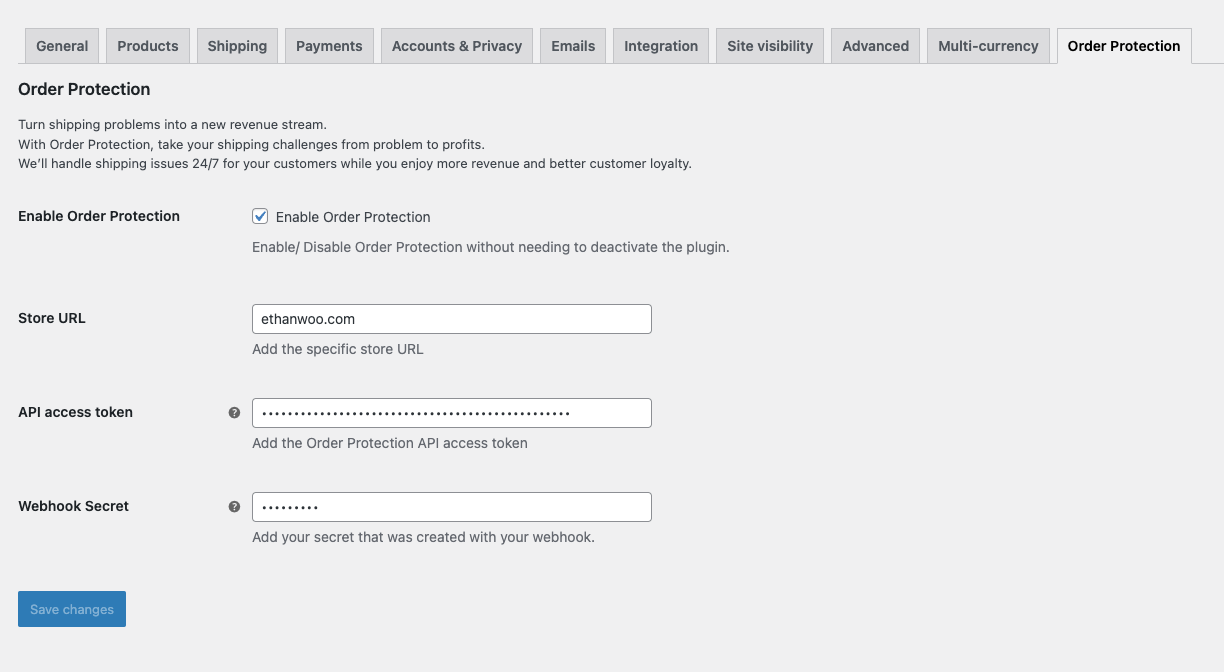The height and width of the screenshot is (672, 1224).
Task: Switch to the Integration tab
Action: click(x=660, y=45)
